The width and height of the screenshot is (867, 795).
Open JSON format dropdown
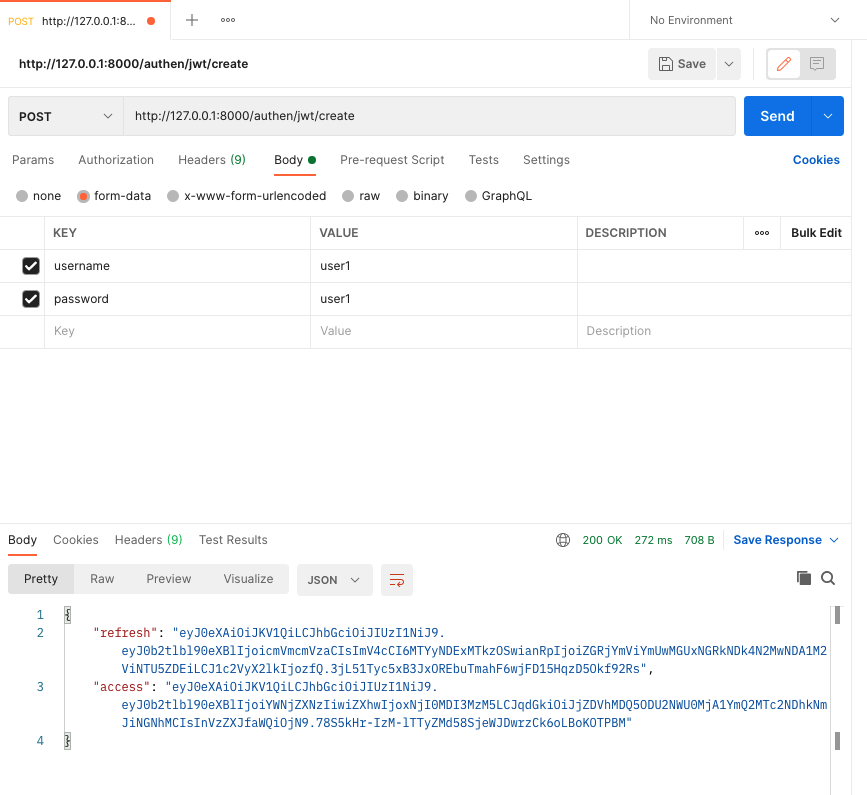click(x=335, y=580)
